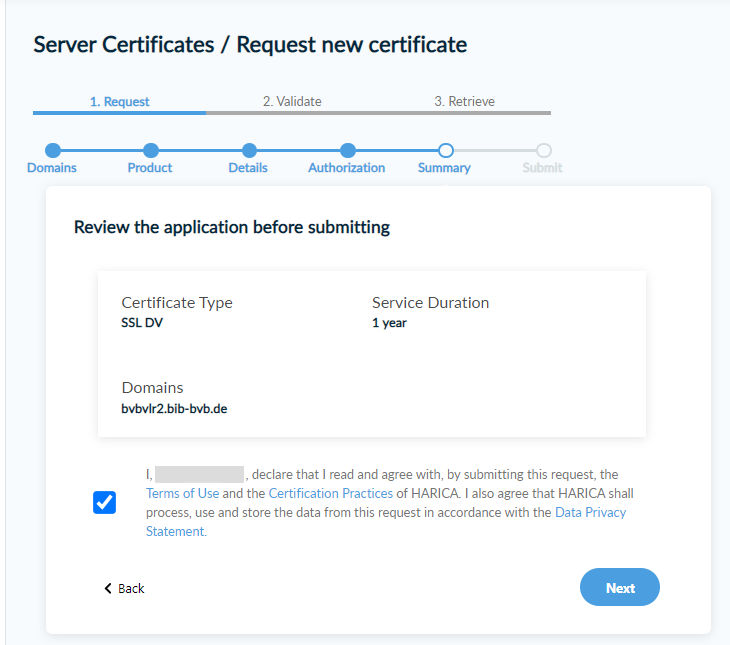Click the greyed-out Submit step circle
730x645 pixels.
[x=543, y=151]
